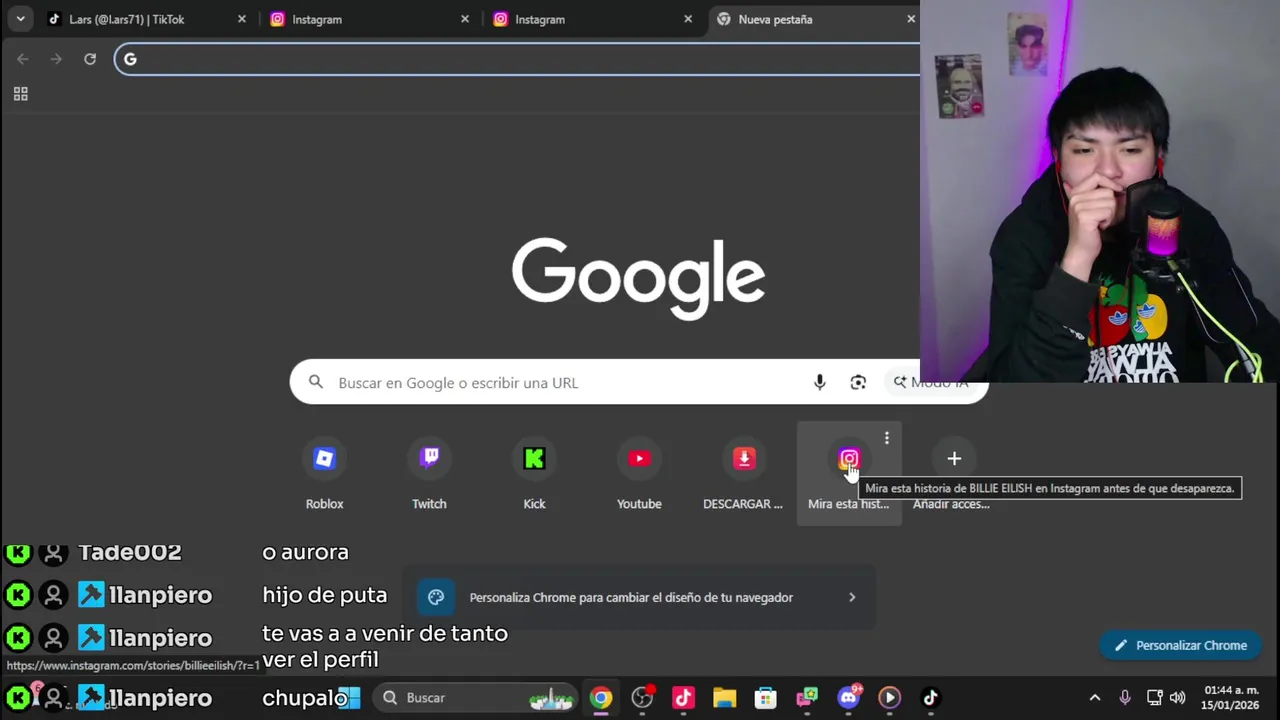Click the Windows Start button
Image resolution: width=1280 pixels, height=720 pixels.
tap(348, 697)
